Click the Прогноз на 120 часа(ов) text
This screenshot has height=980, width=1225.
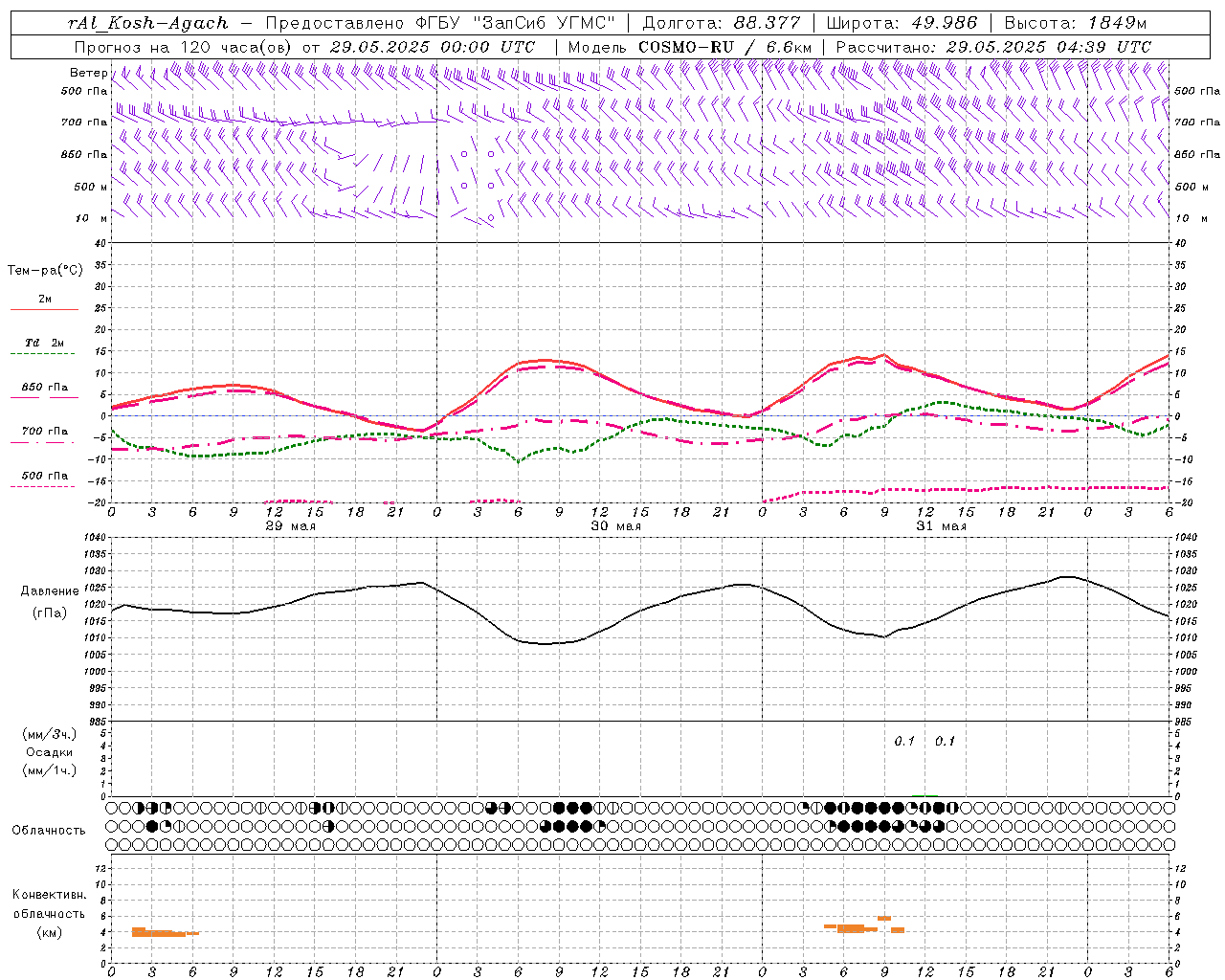tap(184, 47)
